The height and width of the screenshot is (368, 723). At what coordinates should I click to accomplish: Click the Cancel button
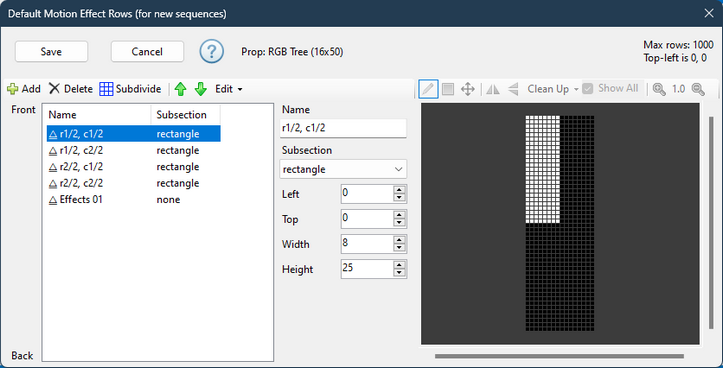147,52
